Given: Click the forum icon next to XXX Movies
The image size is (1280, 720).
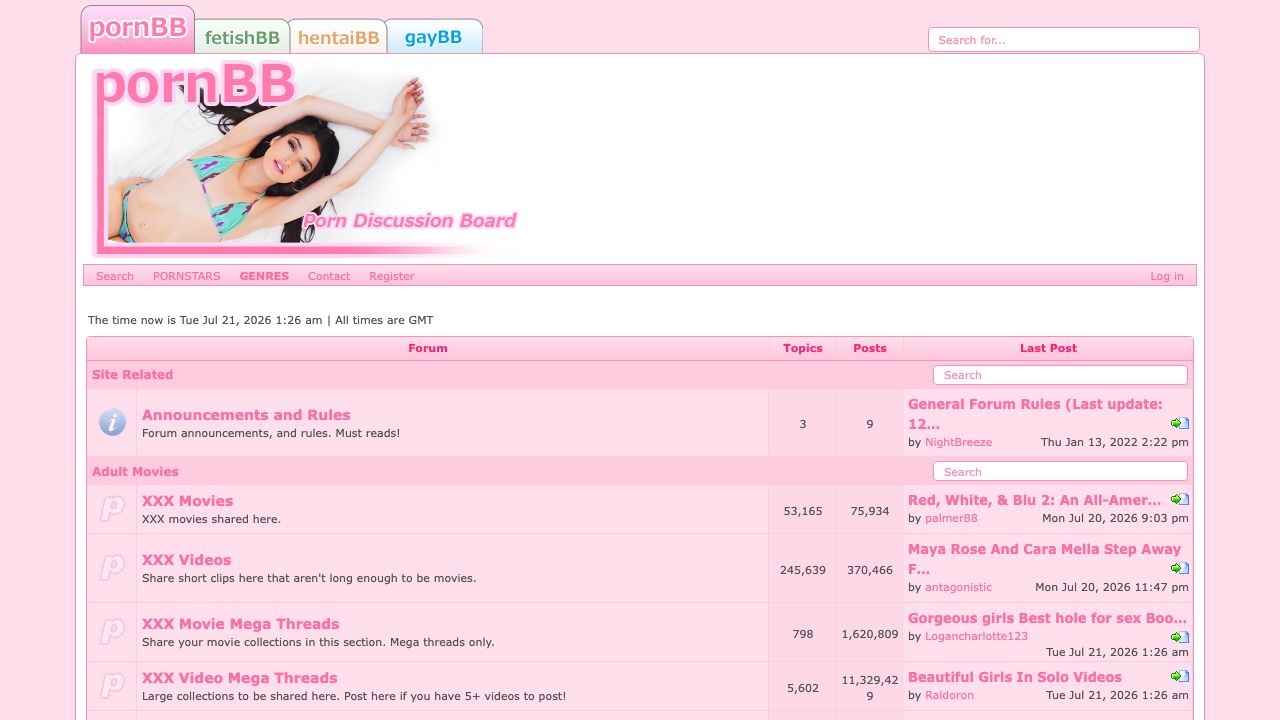Looking at the screenshot, I should click(112, 509).
